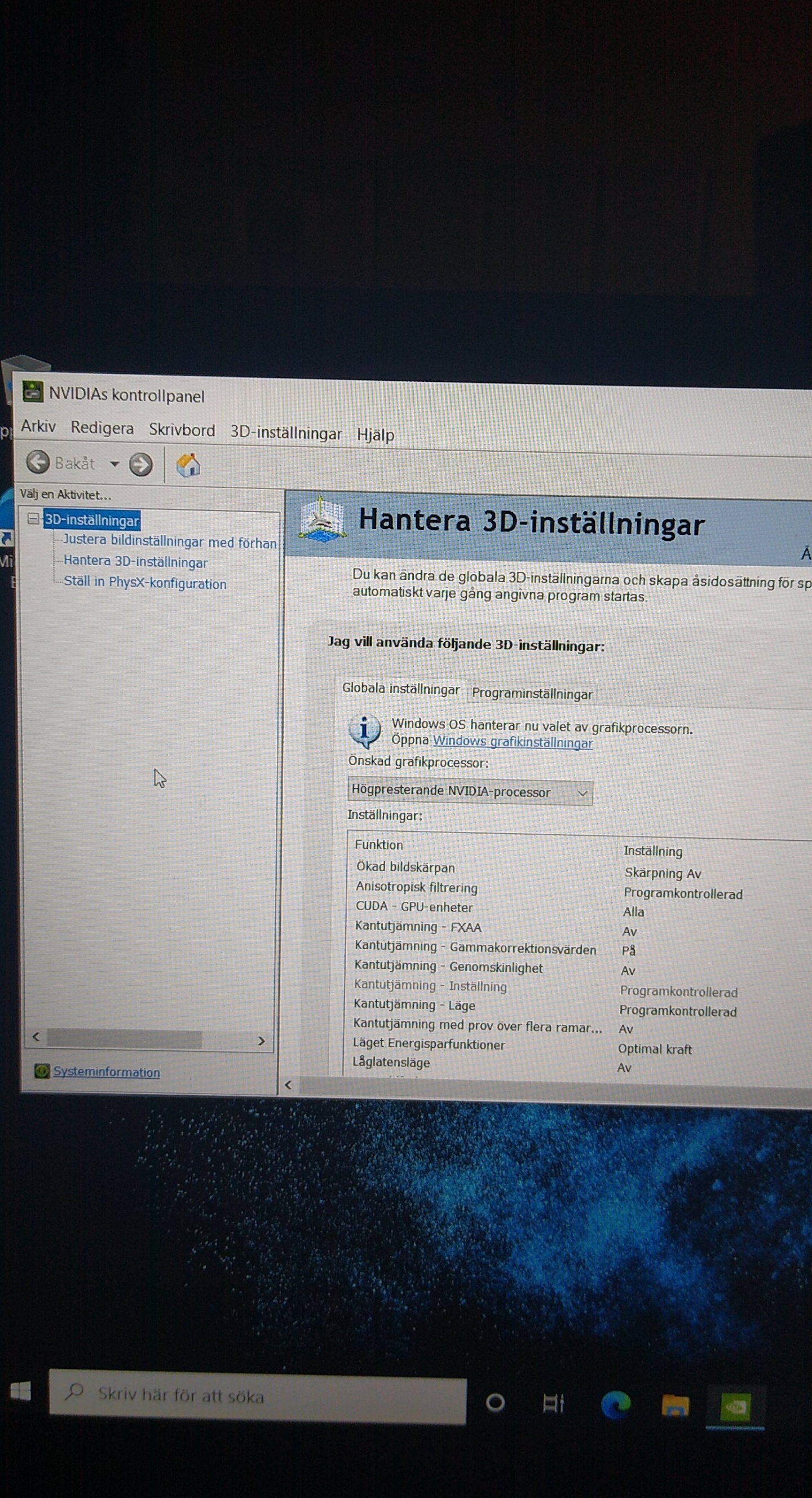Open the Redigera menu
812x1498 pixels.
tap(102, 428)
